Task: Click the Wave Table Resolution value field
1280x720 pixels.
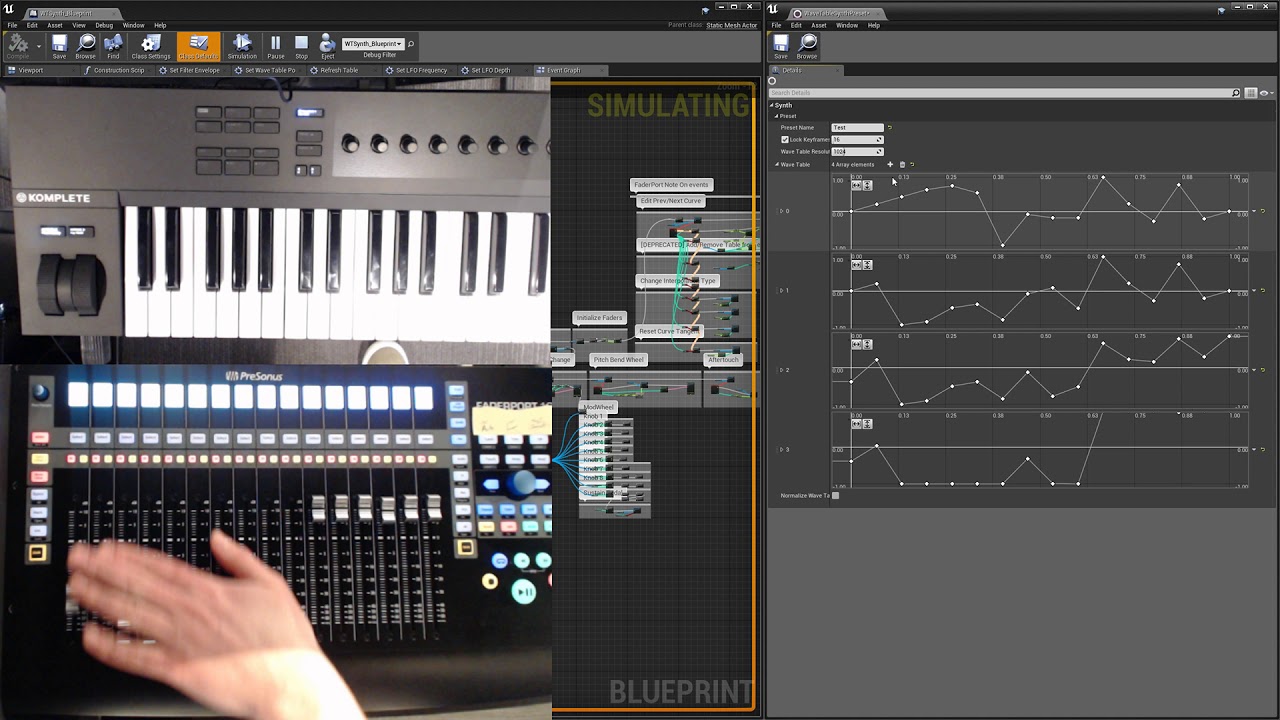Action: point(857,152)
